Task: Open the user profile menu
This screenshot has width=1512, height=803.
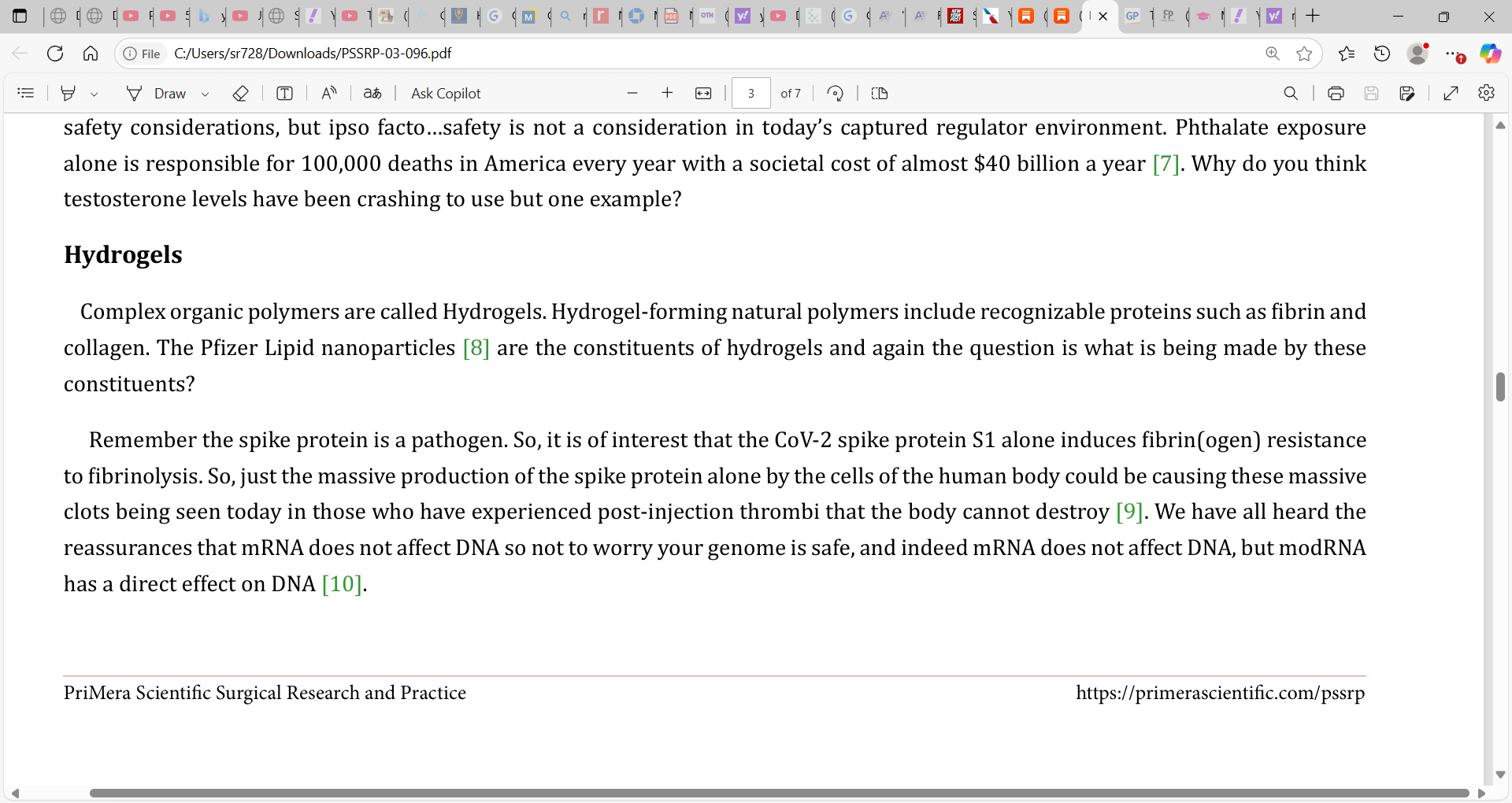Action: coord(1417,54)
